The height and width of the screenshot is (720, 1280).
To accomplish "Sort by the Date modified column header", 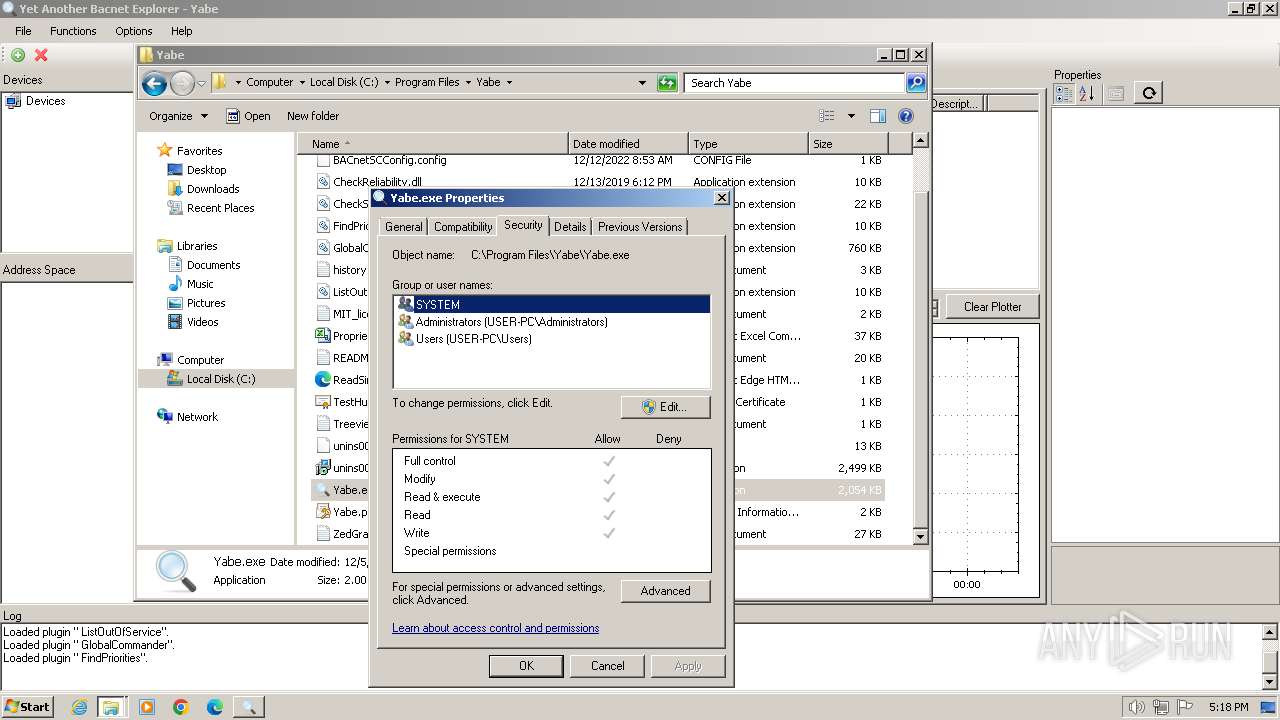I will coord(628,144).
